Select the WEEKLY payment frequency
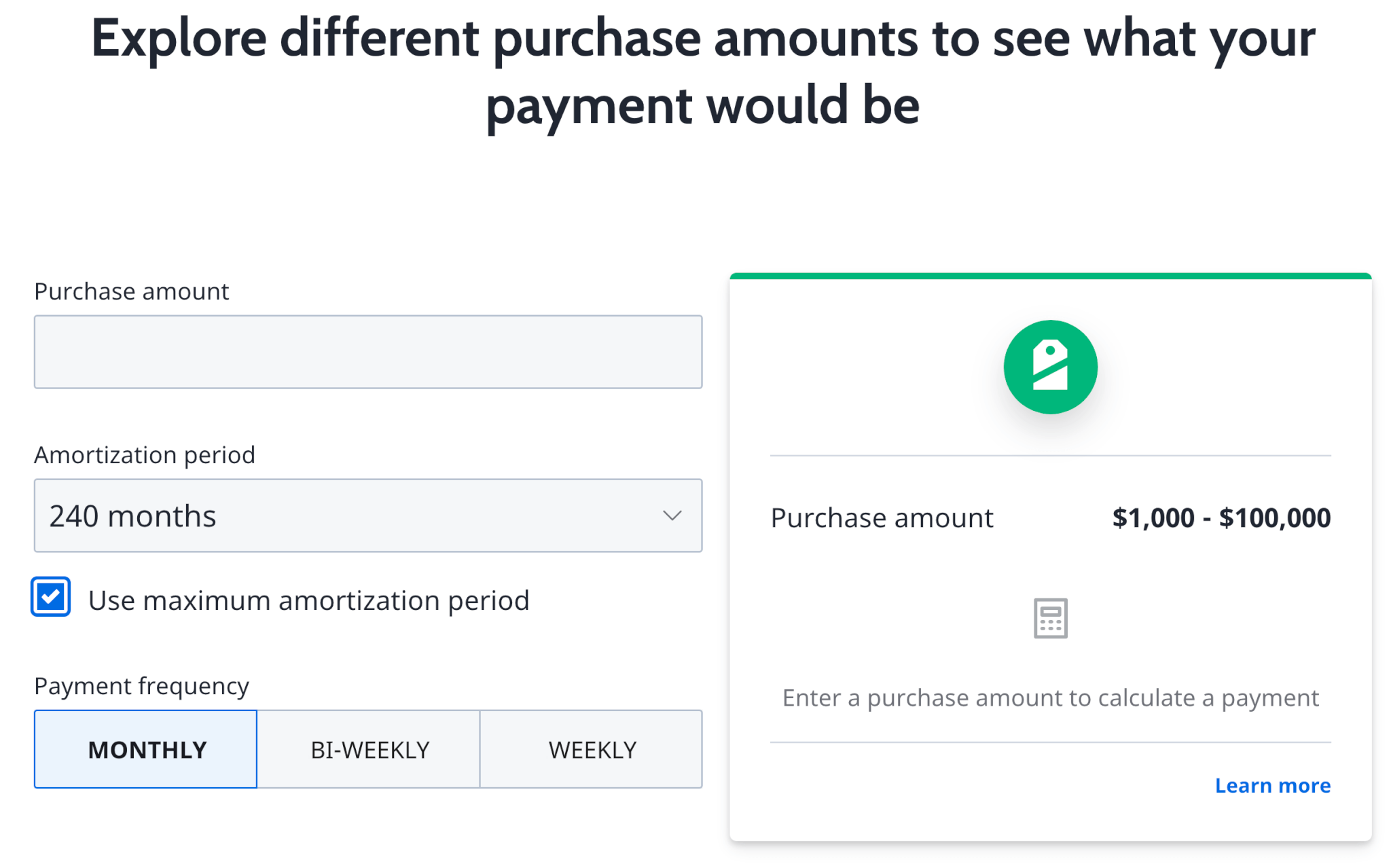 click(x=592, y=749)
